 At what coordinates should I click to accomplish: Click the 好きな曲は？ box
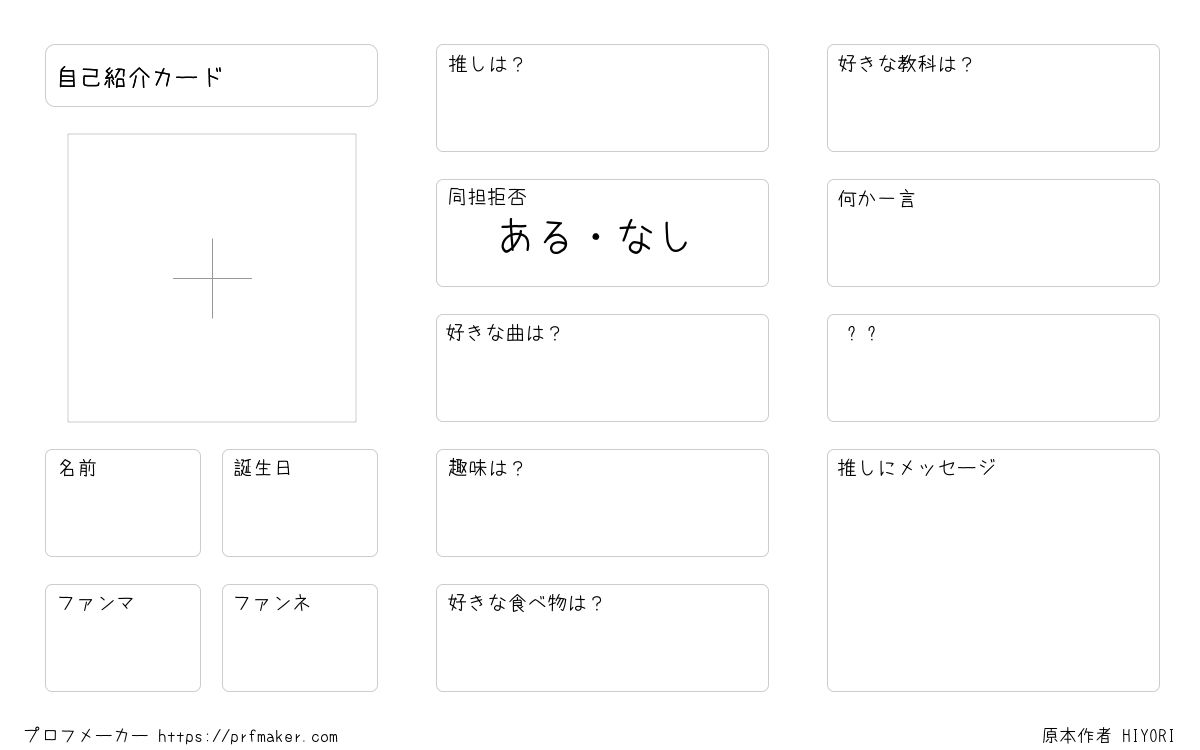602,368
